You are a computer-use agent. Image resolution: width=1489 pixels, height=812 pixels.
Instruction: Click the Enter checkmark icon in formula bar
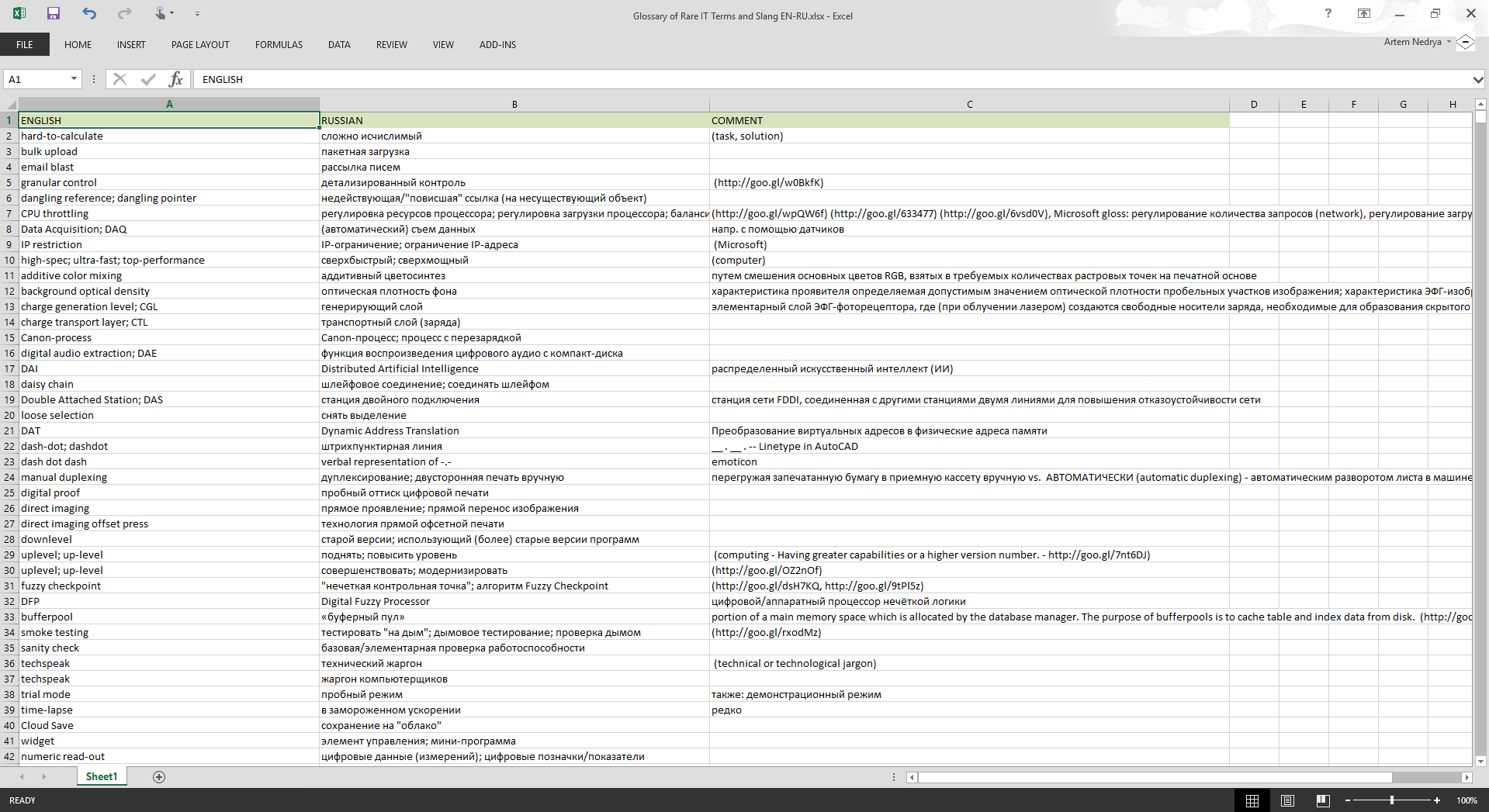(x=148, y=79)
